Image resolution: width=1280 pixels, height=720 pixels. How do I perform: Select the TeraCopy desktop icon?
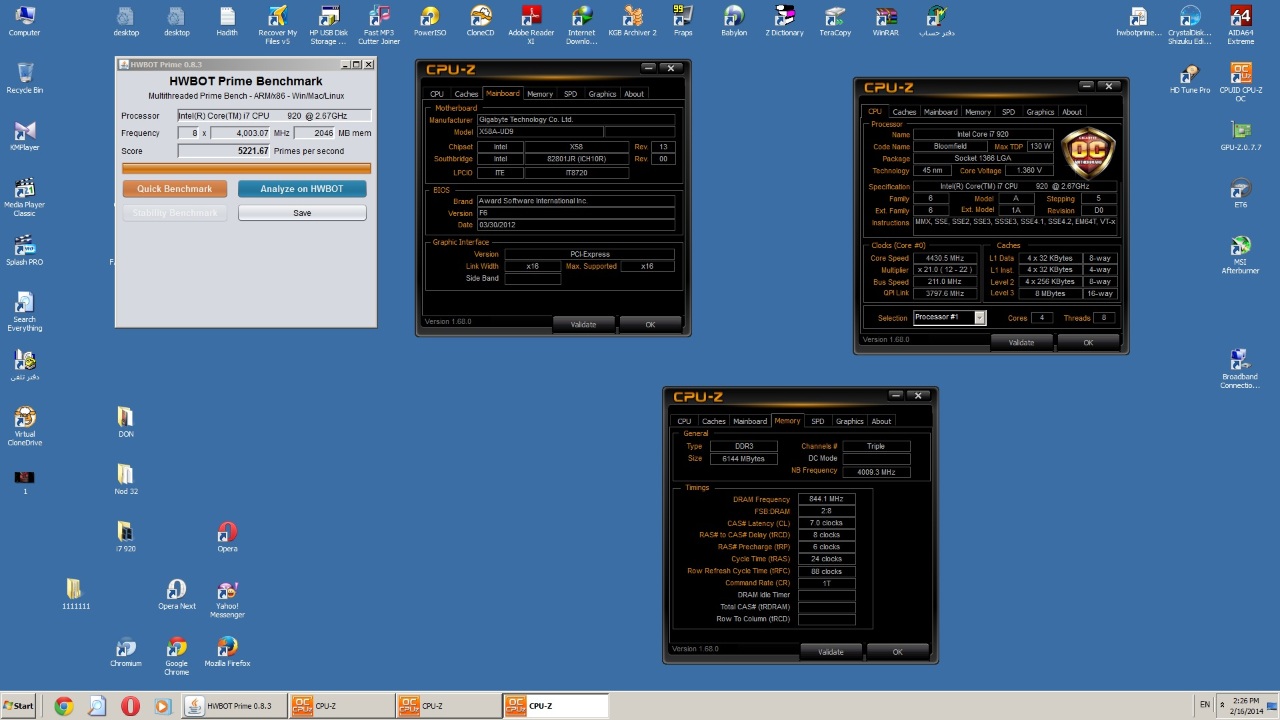[835, 21]
